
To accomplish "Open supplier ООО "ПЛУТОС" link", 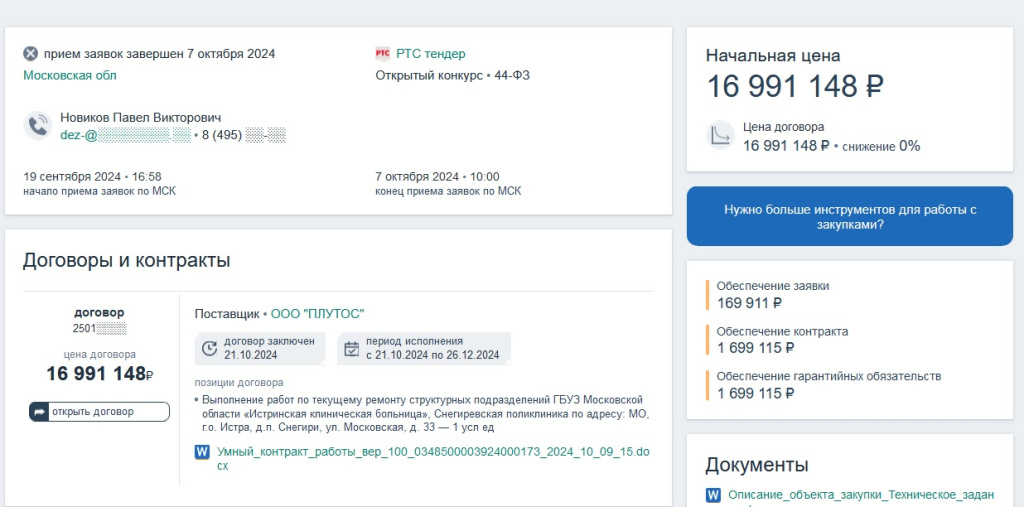I will tap(317, 313).
